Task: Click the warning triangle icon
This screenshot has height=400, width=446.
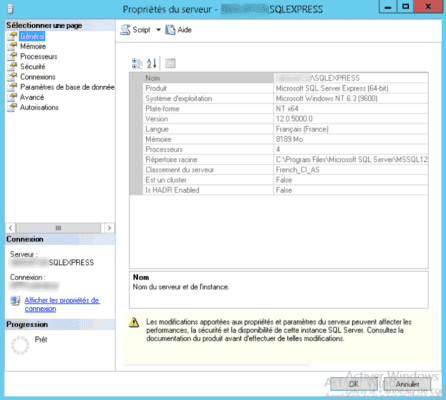Action: (x=134, y=322)
